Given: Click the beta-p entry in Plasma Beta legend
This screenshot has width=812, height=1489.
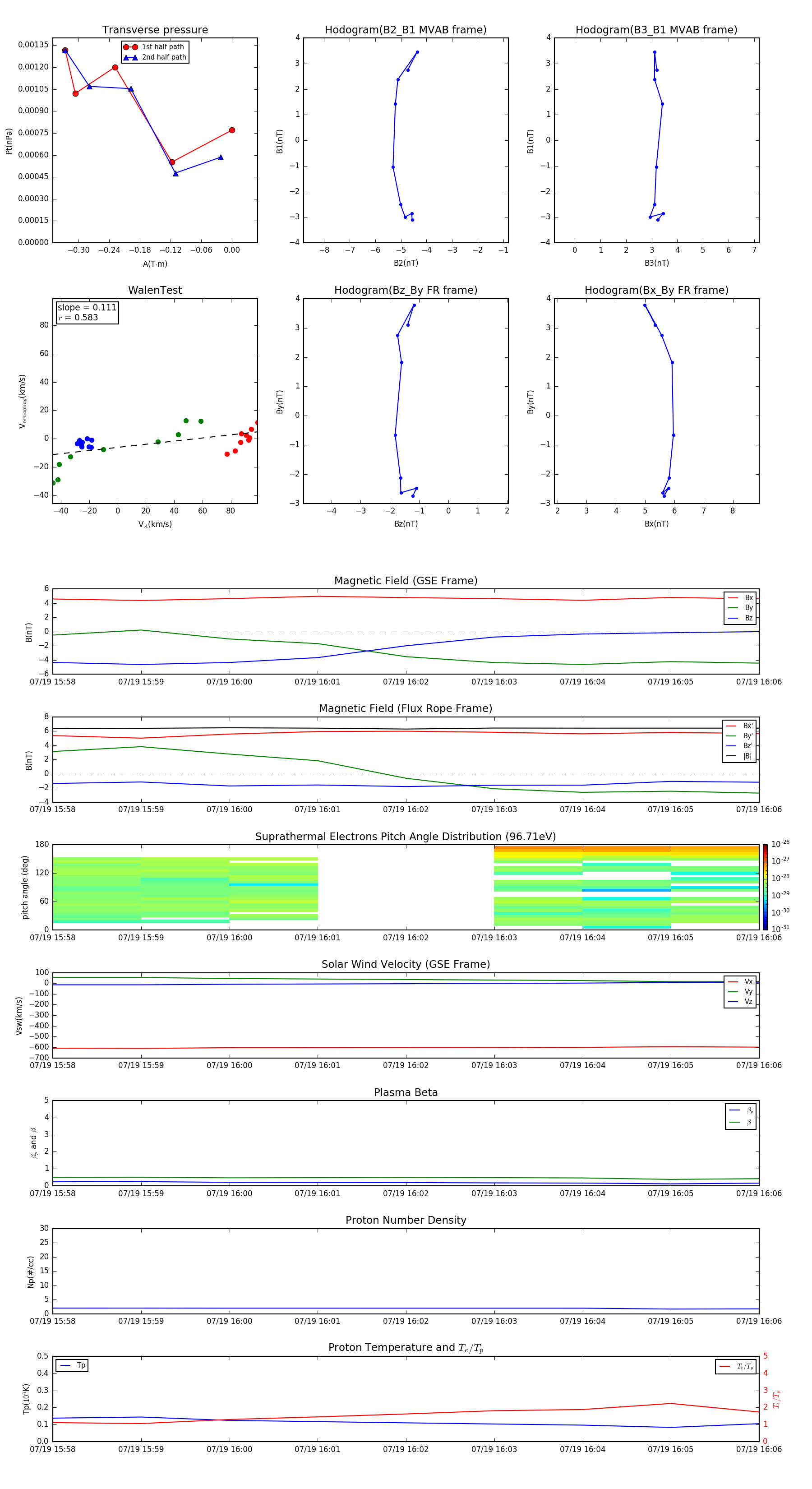Looking at the screenshot, I should (x=741, y=1110).
